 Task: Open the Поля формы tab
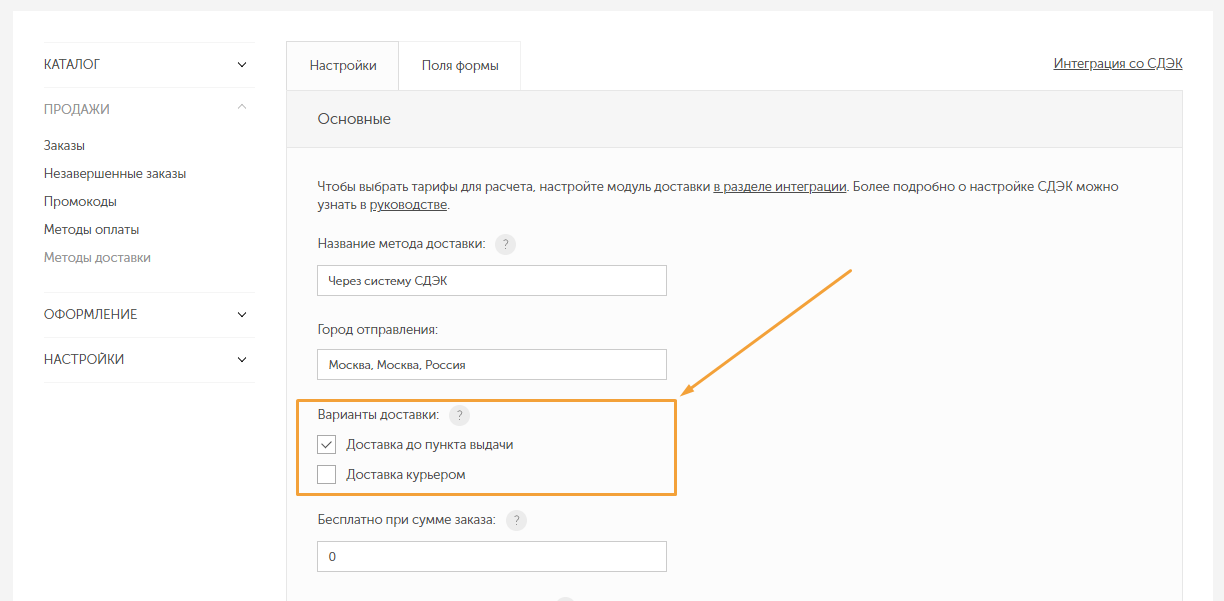[x=460, y=66]
